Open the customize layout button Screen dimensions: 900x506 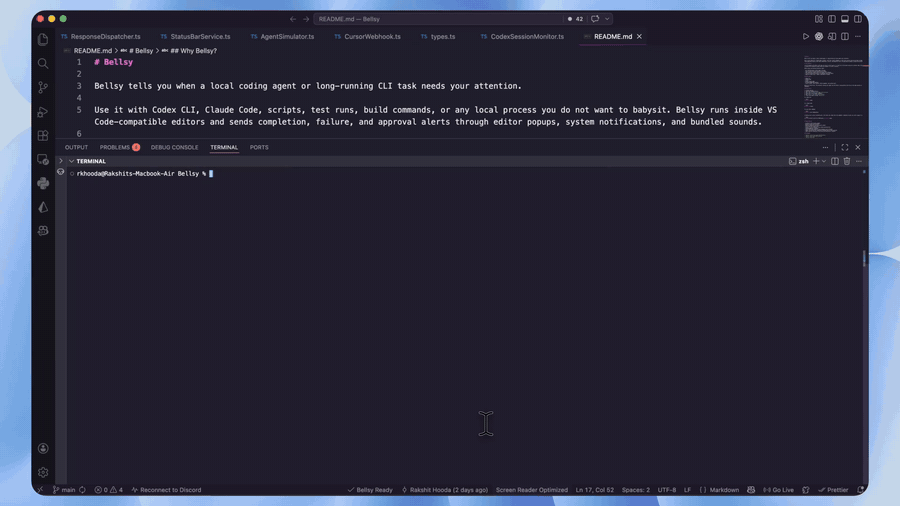coord(819,19)
